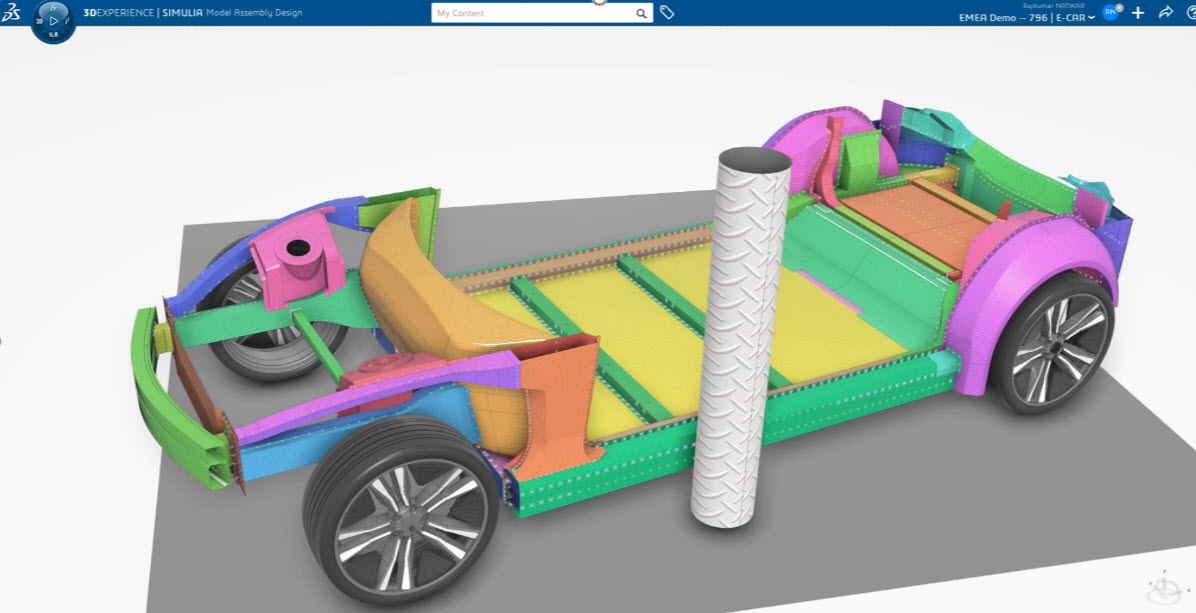The image size is (1196, 613).
Task: Click the share arrow icon
Action: tap(1165, 13)
